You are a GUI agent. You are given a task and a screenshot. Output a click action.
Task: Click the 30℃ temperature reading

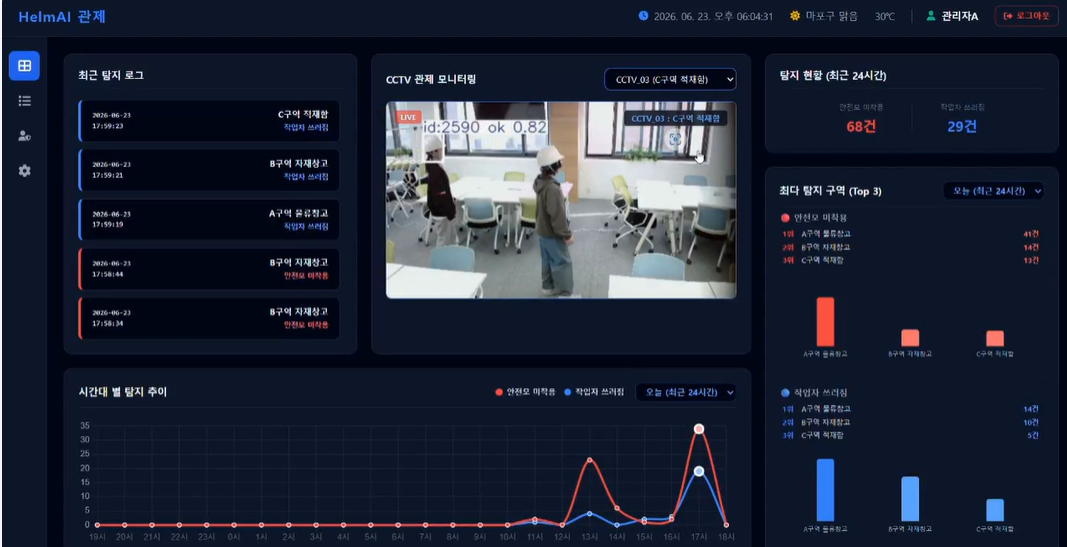[885, 16]
